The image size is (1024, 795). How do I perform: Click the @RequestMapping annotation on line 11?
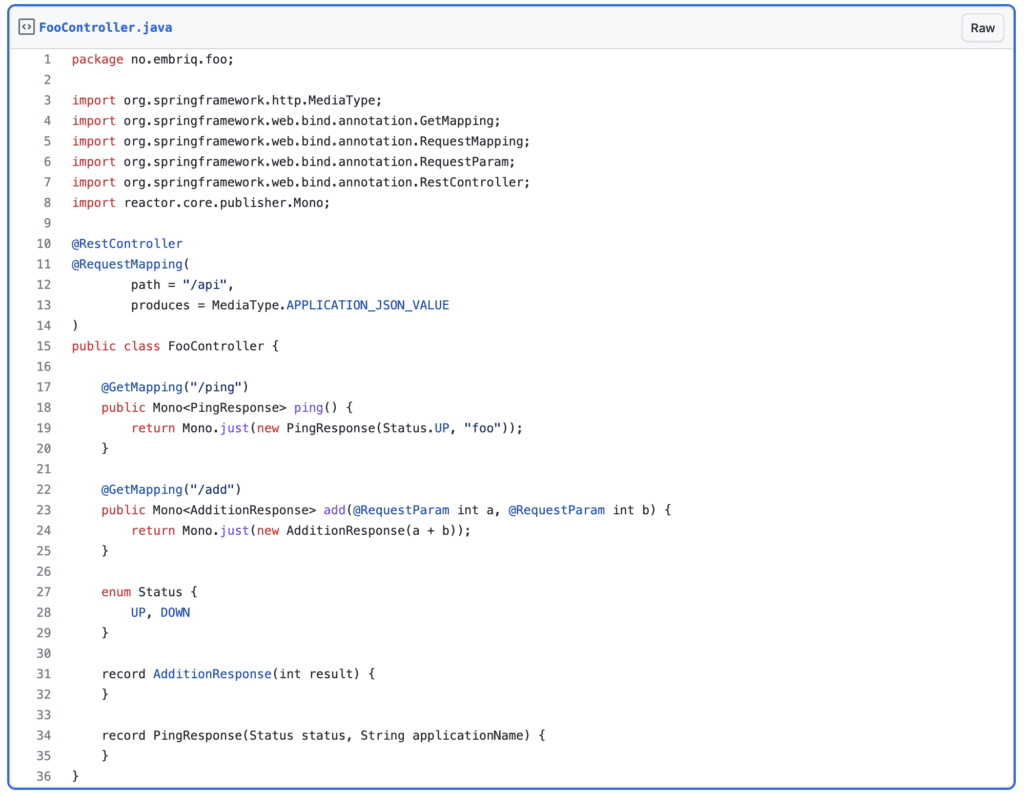click(127, 263)
